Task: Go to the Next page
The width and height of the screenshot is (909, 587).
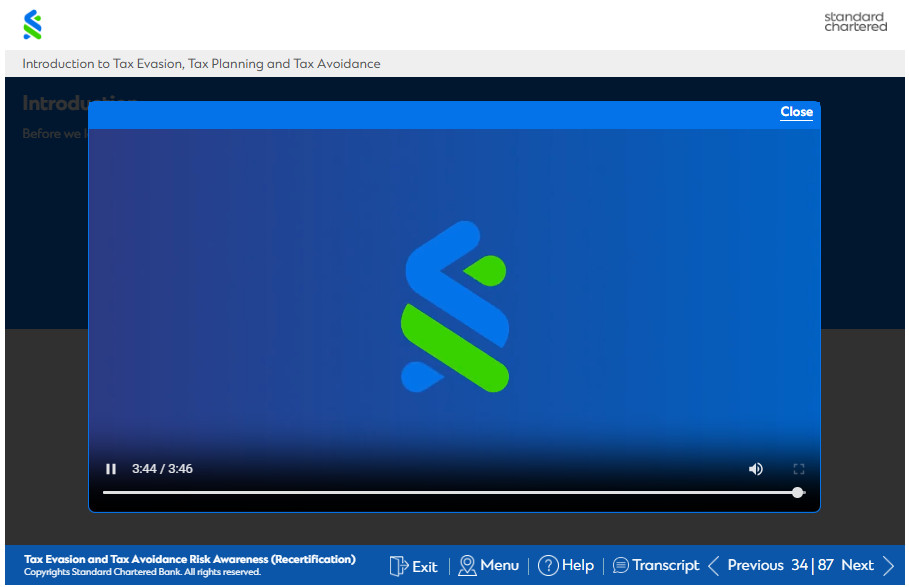Action: point(857,565)
